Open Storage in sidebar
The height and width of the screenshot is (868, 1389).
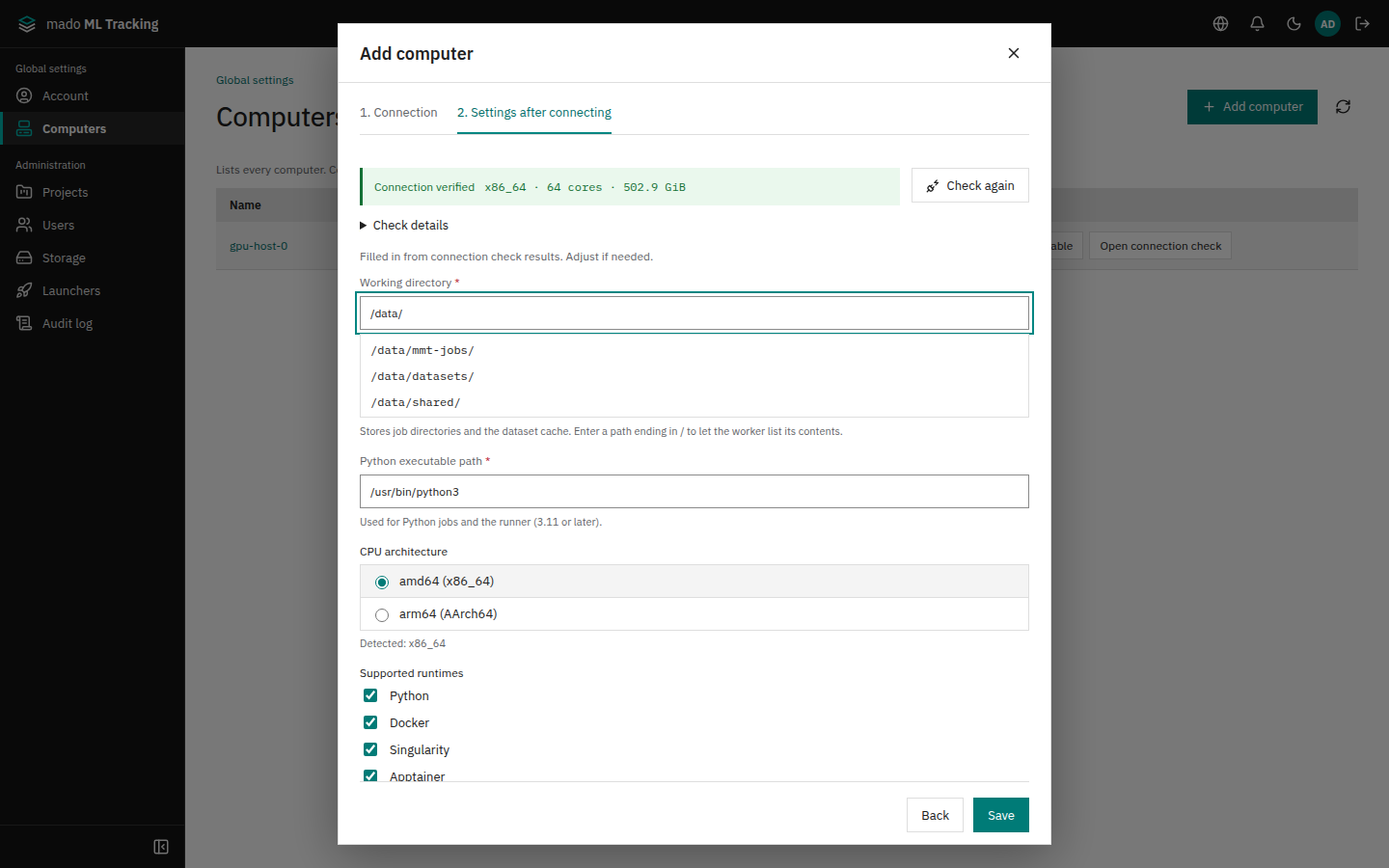pyautogui.click(x=93, y=258)
